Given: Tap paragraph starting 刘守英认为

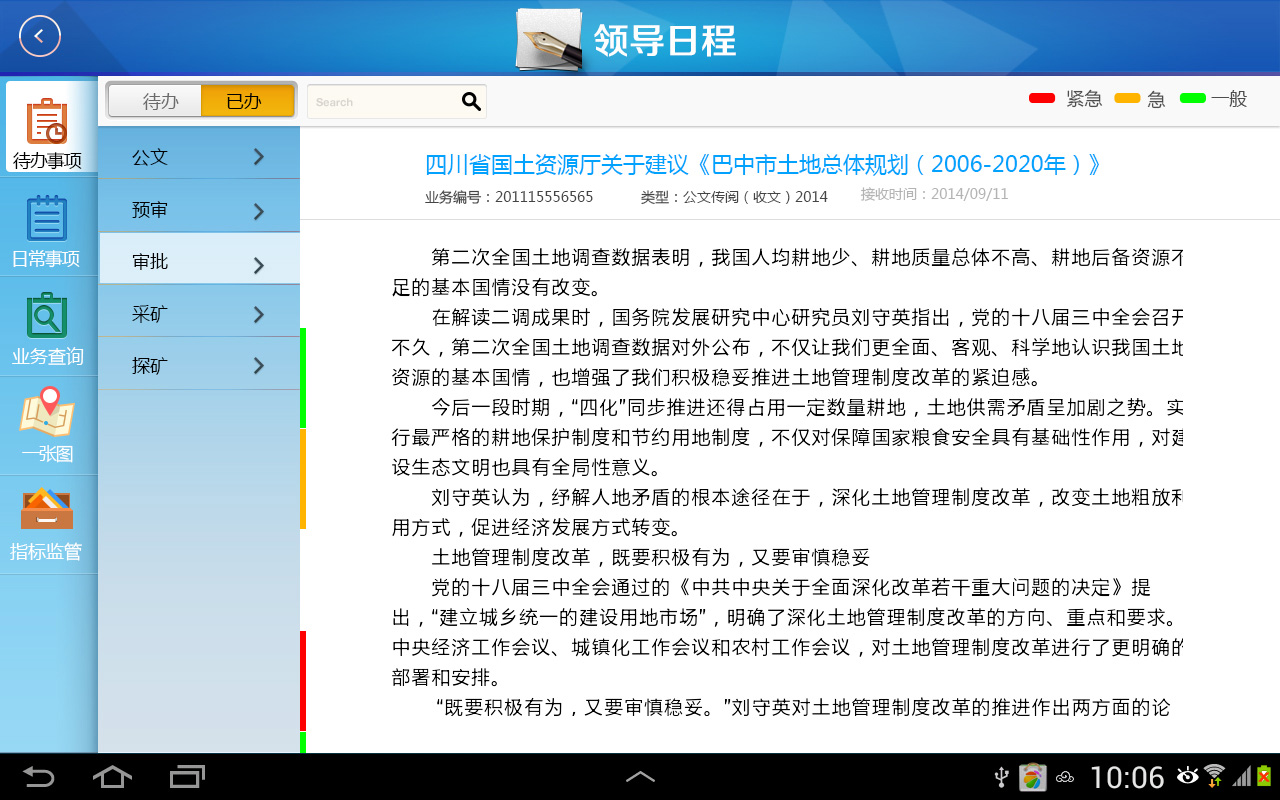Looking at the screenshot, I should coord(788,512).
